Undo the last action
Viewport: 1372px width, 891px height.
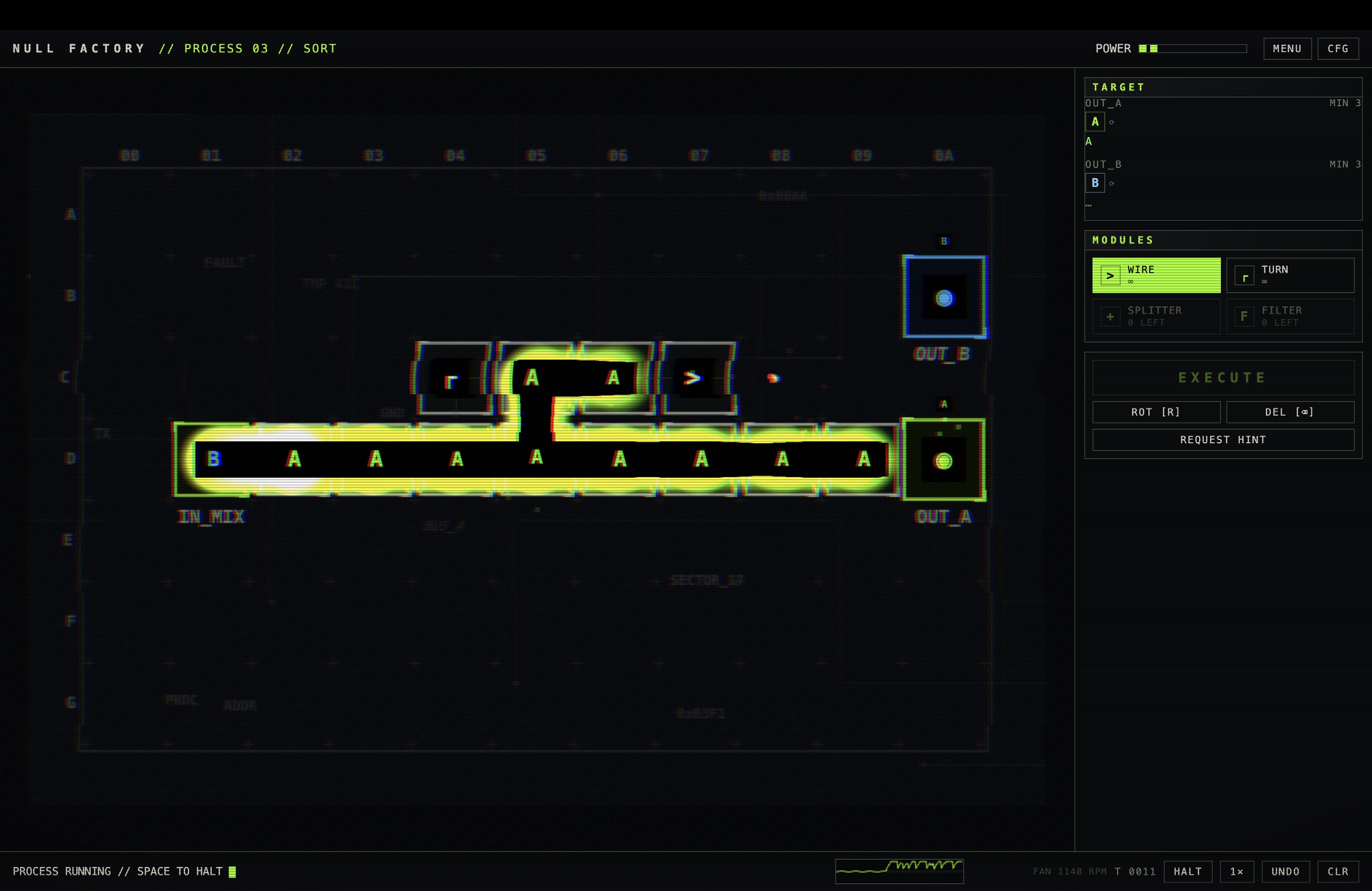[1285, 871]
